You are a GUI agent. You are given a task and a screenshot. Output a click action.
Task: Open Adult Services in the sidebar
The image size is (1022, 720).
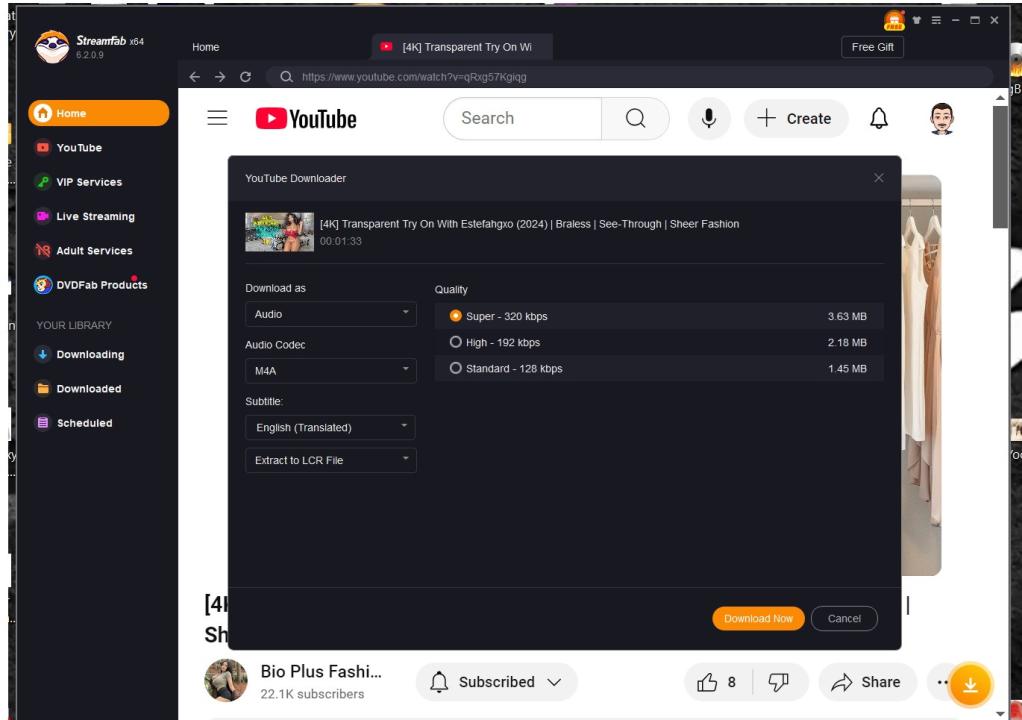click(x=94, y=251)
